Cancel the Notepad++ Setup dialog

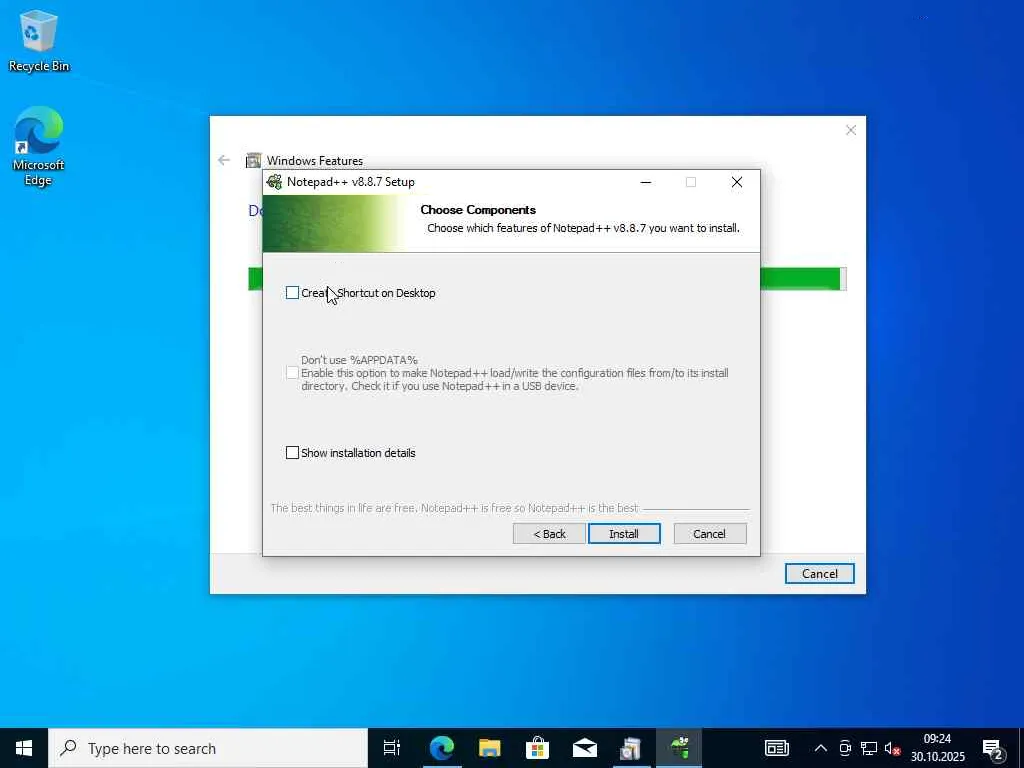click(x=709, y=534)
